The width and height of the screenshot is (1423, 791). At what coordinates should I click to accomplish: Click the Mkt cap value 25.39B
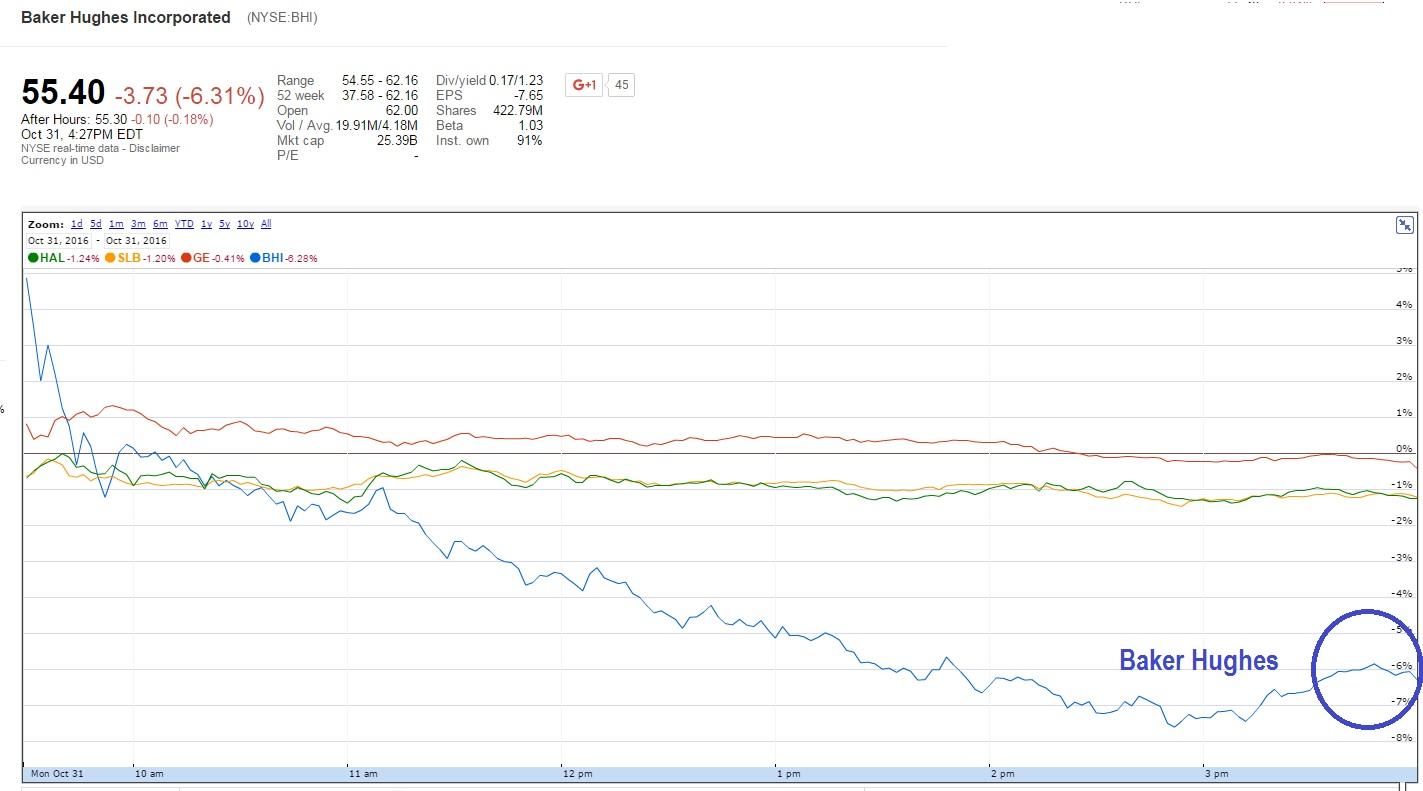pyautogui.click(x=399, y=140)
